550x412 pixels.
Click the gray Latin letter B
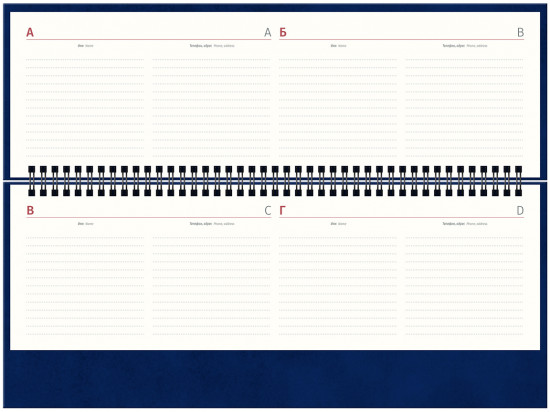(x=521, y=33)
